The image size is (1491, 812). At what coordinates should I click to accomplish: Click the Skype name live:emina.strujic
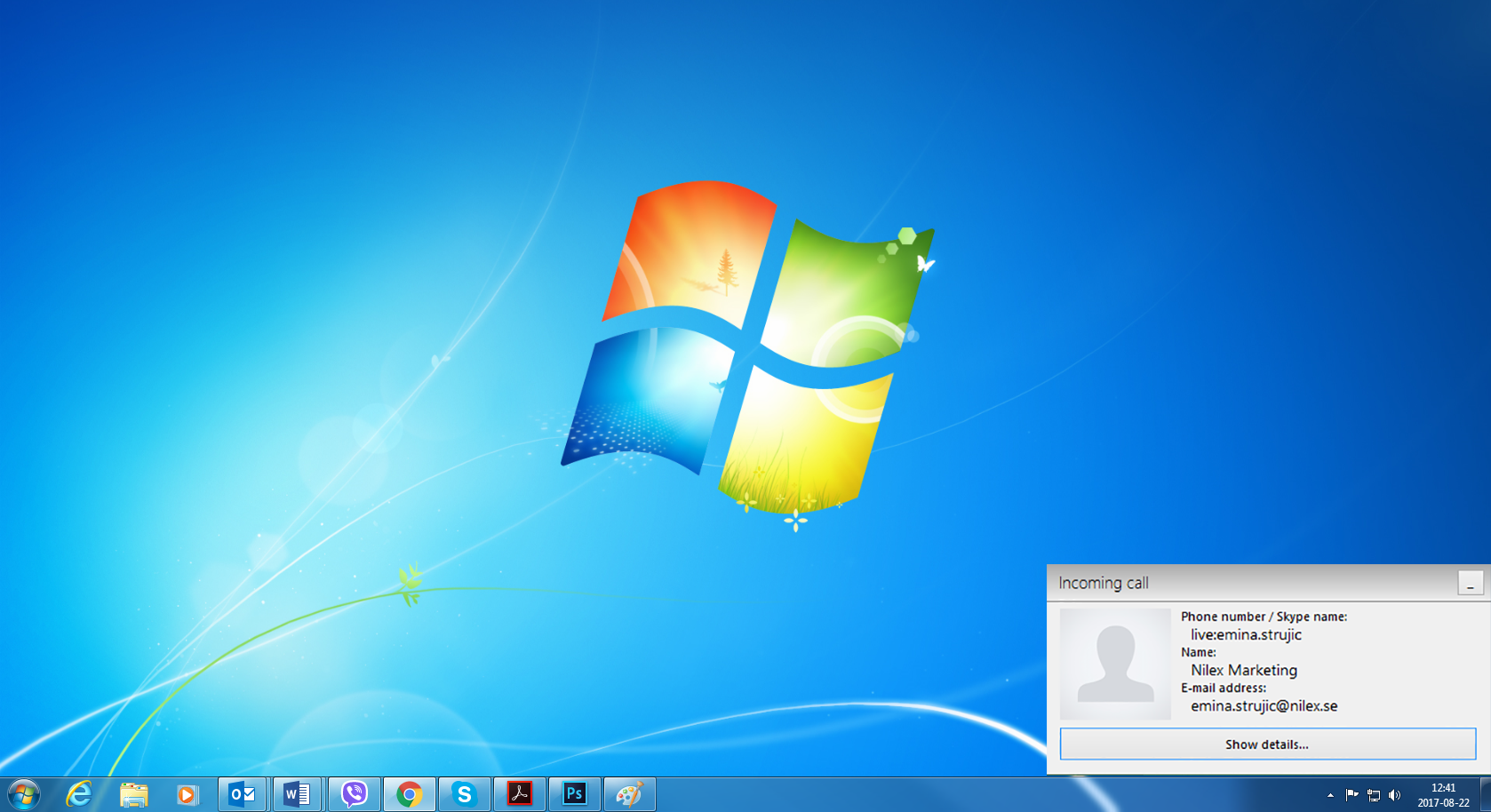(x=1246, y=634)
